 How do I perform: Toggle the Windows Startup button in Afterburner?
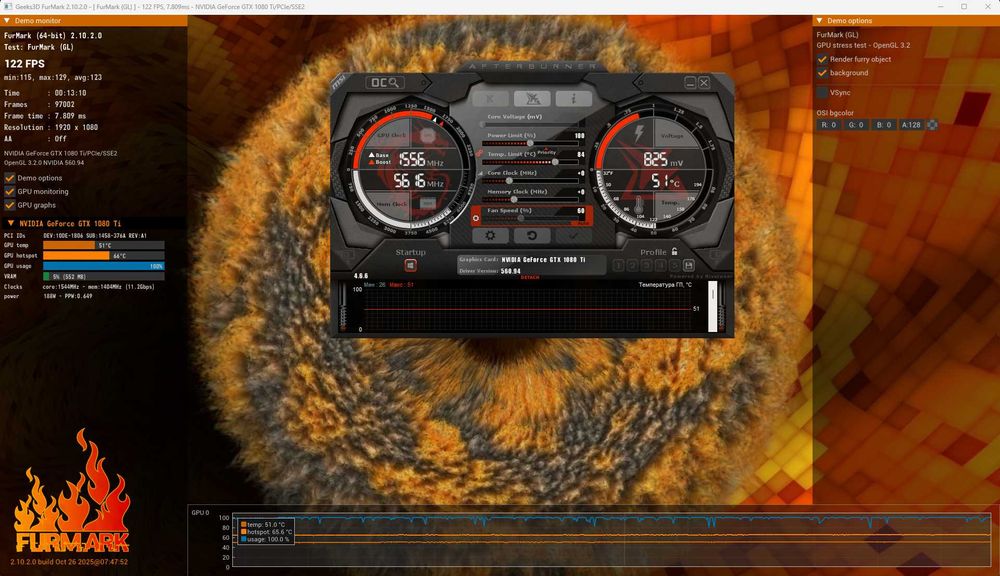411,265
